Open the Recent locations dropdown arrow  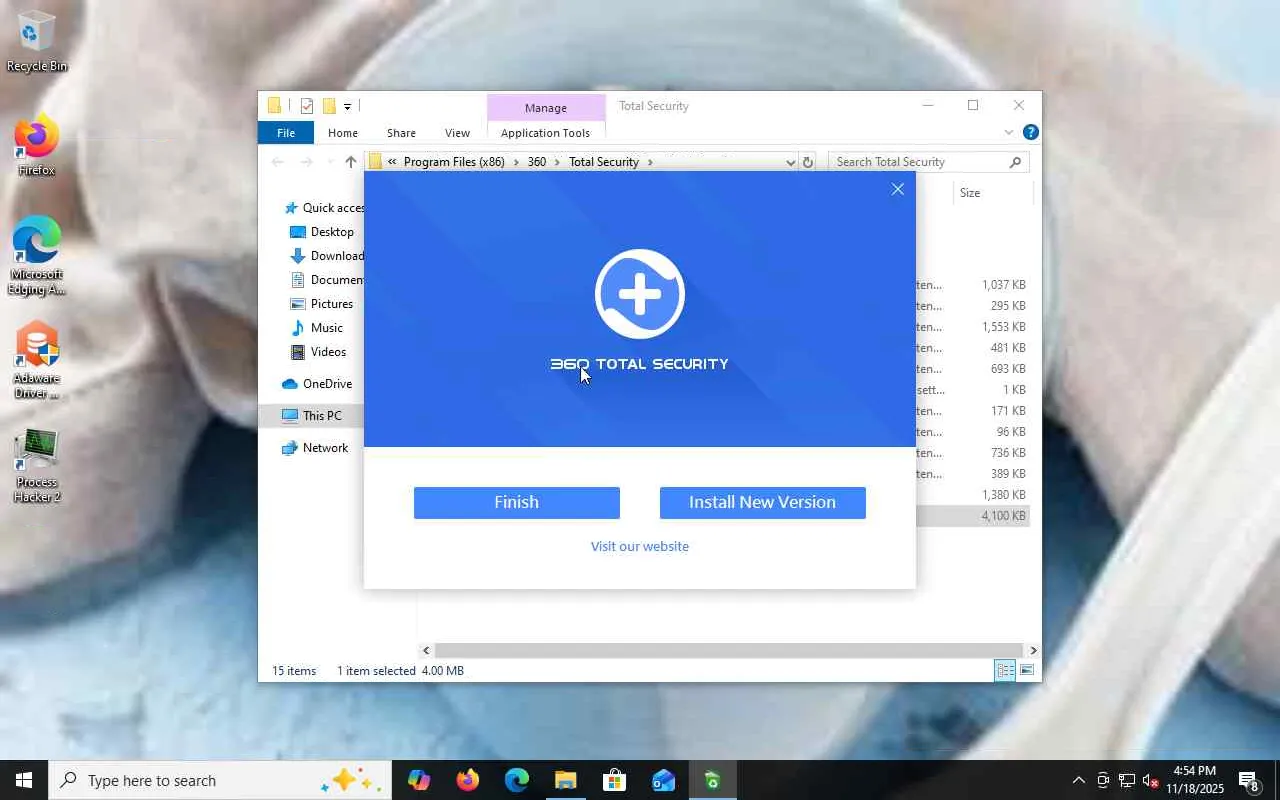pyautogui.click(x=329, y=162)
